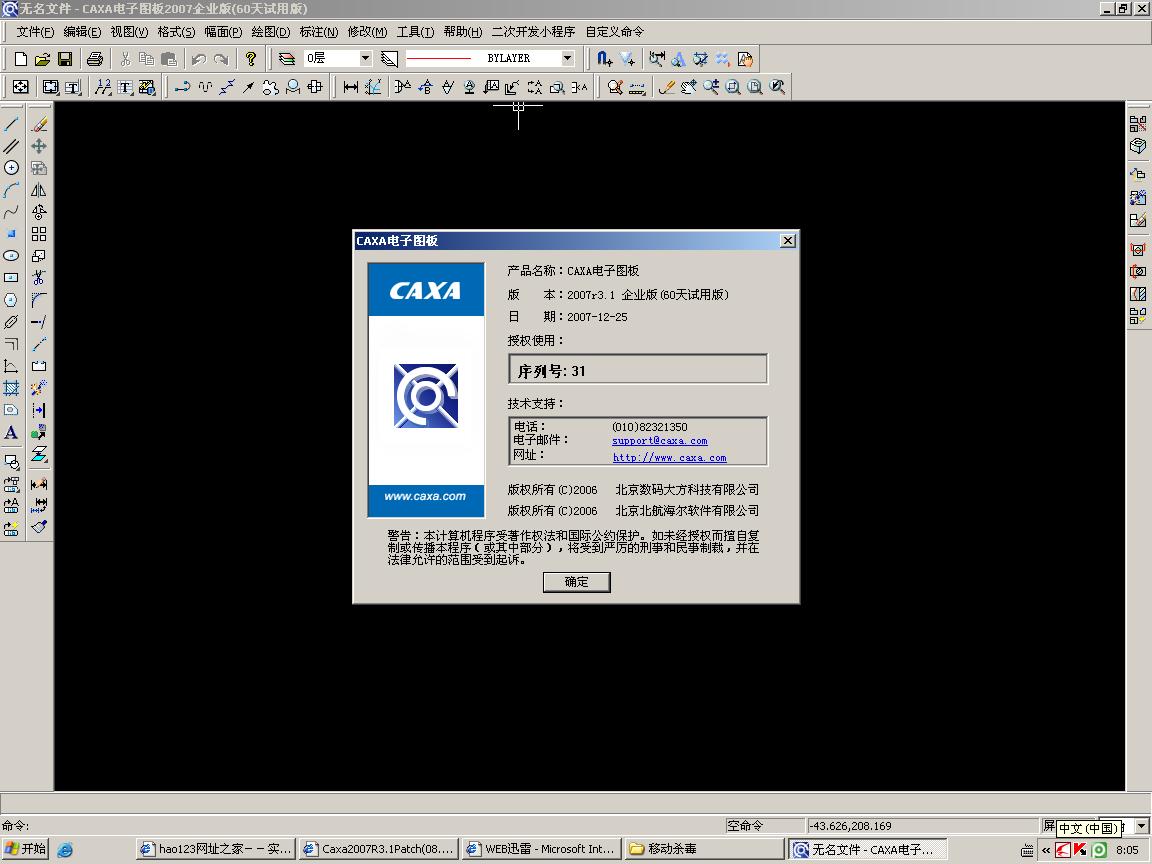Select the Circle drawing tool
1152x864 pixels.
tap(12, 168)
